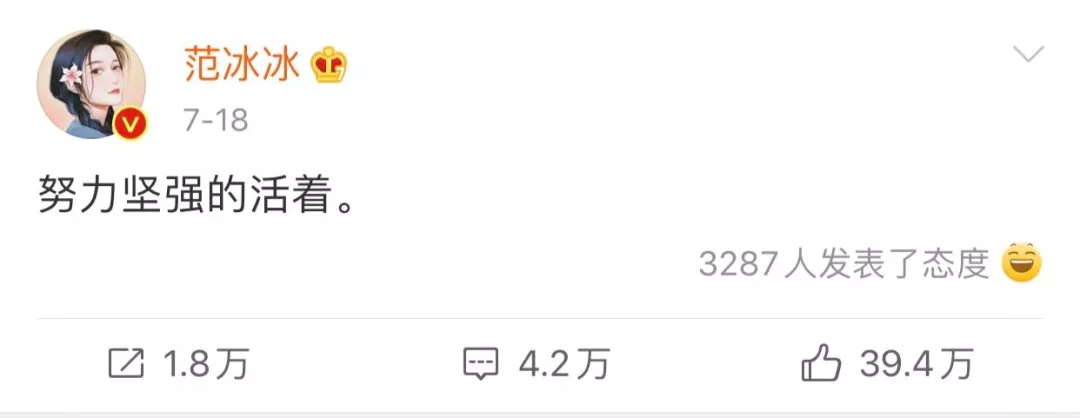View the circular avatar illustration
1080x418 pixels.
click(90, 84)
